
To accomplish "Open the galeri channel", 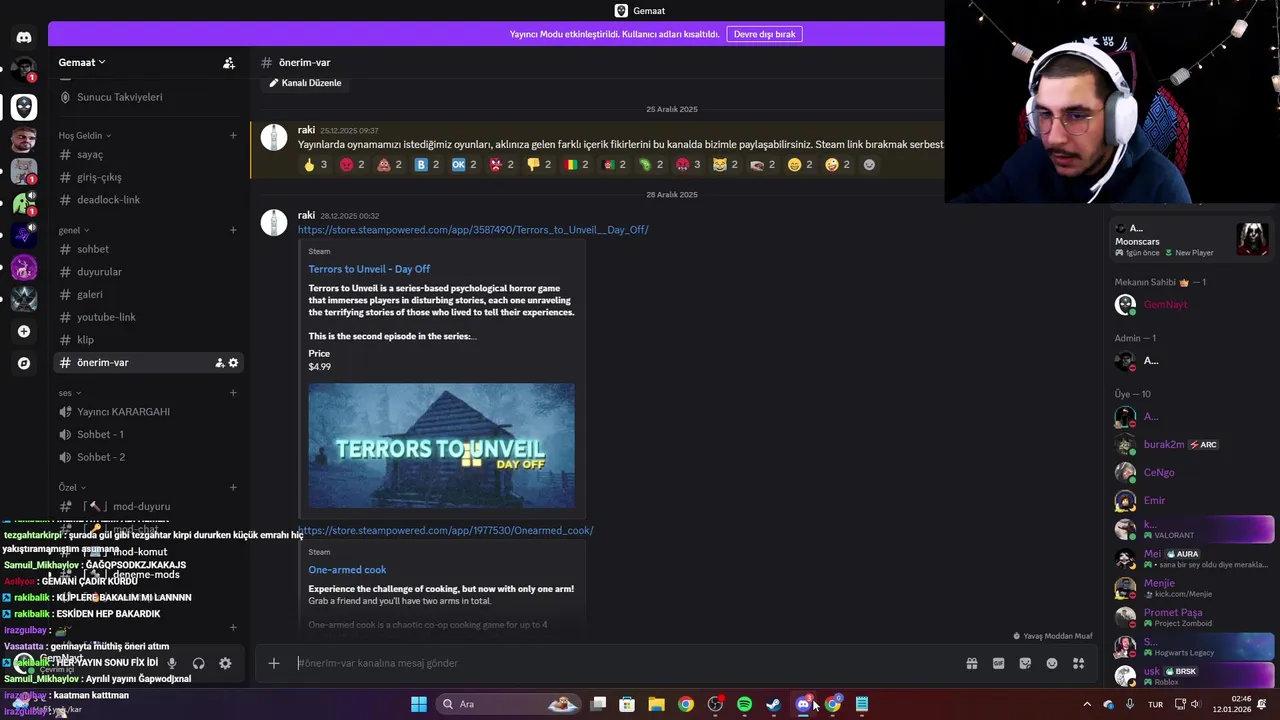I will [148, 295].
